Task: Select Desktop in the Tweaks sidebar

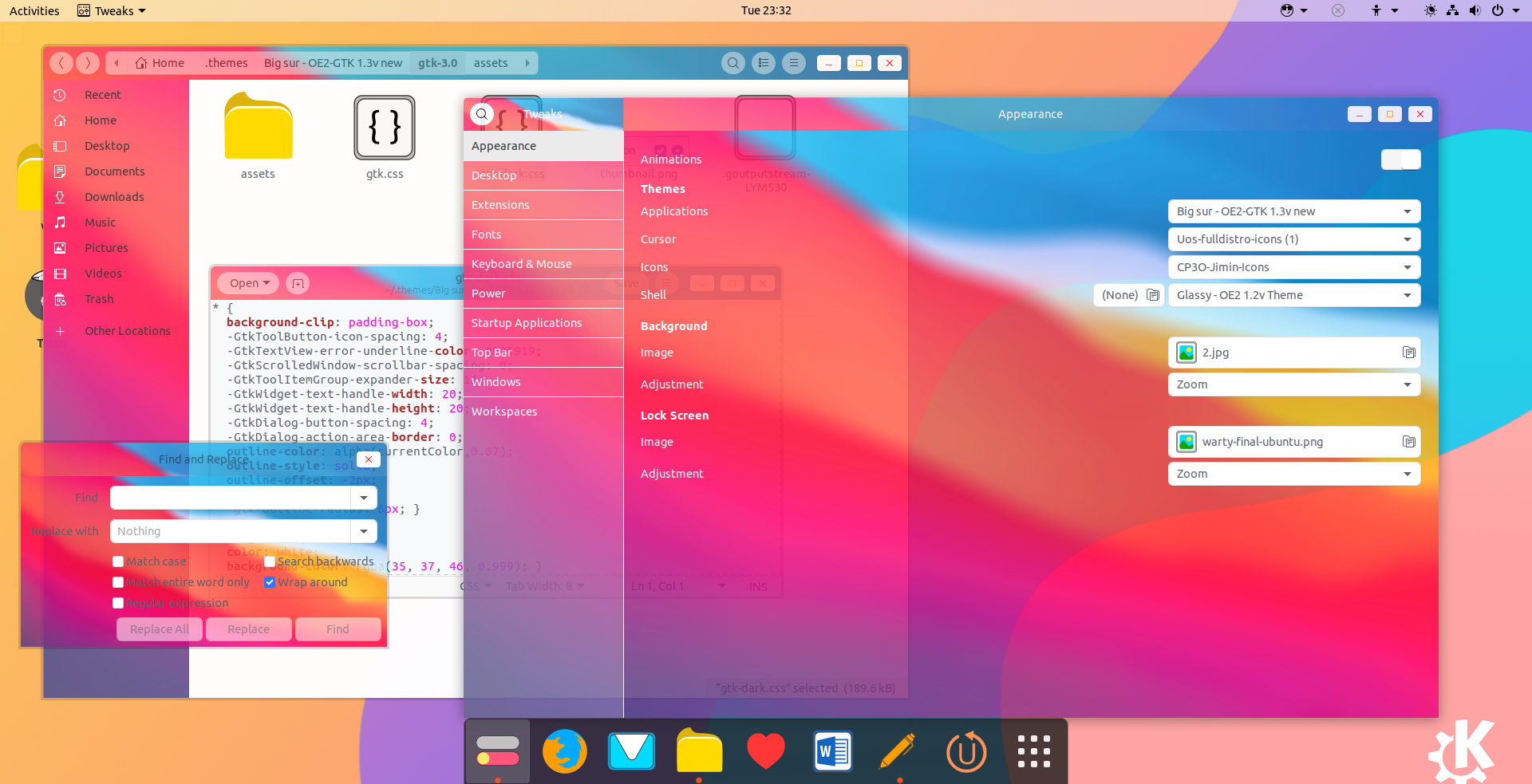Action: coord(543,175)
